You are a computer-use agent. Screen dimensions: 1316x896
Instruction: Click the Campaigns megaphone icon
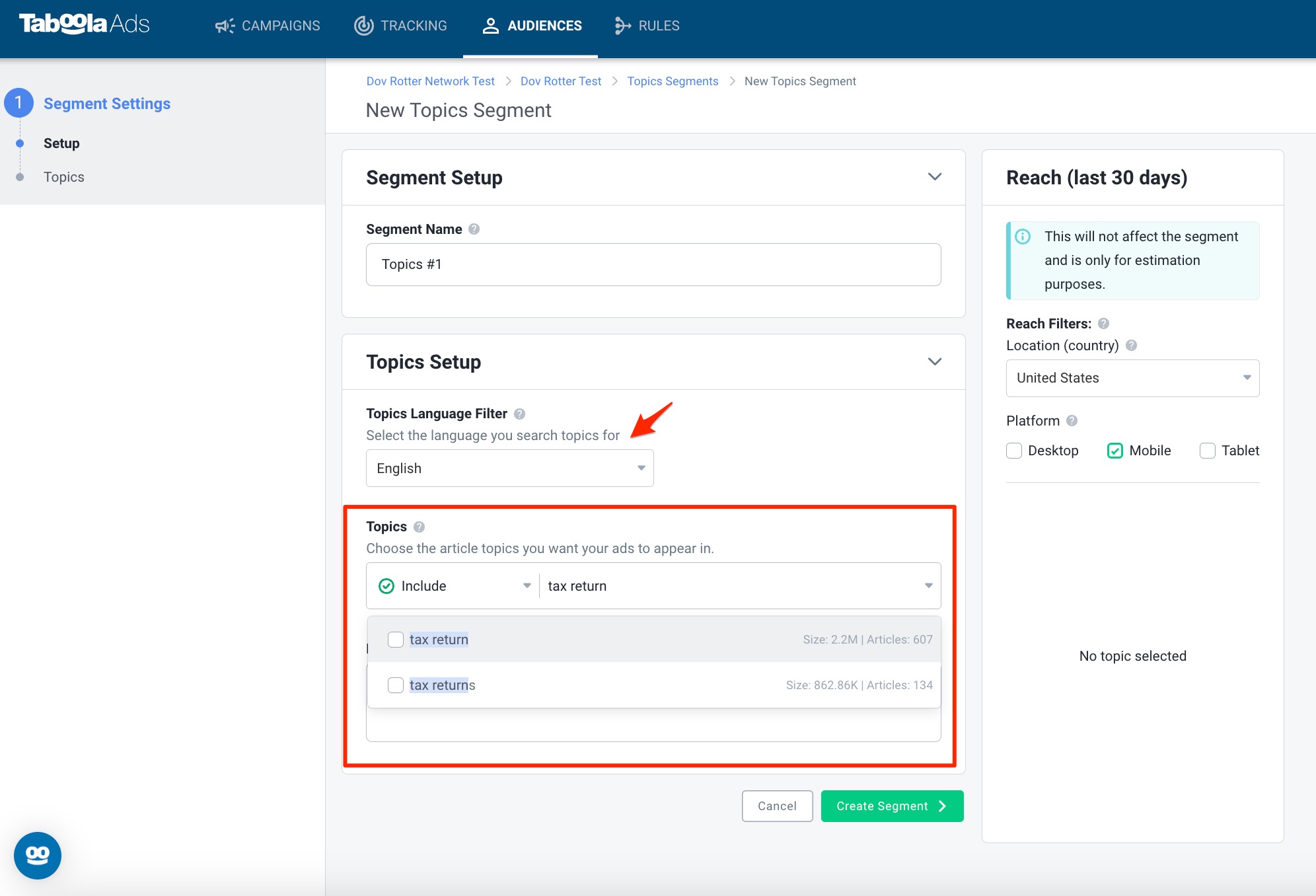[x=225, y=26]
